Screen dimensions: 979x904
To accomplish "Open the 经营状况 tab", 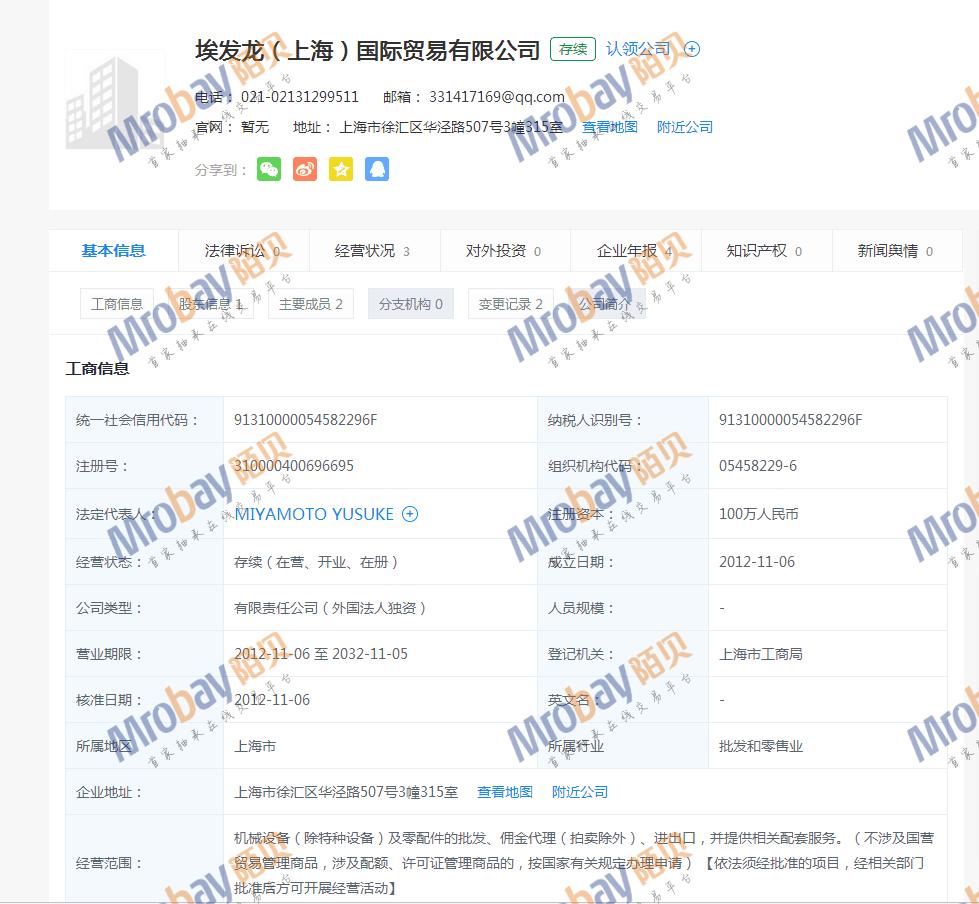I will [x=372, y=251].
